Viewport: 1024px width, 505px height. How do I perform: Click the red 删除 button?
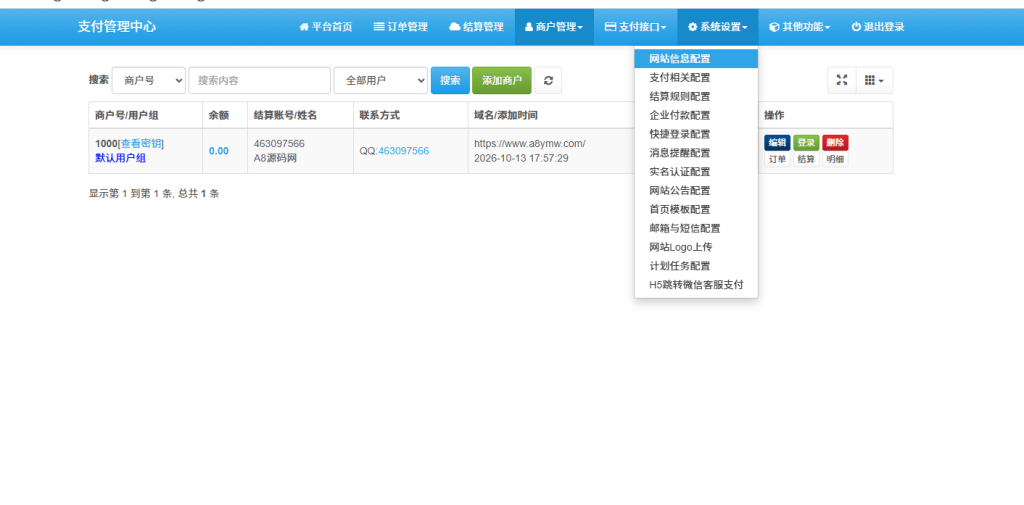(x=835, y=143)
